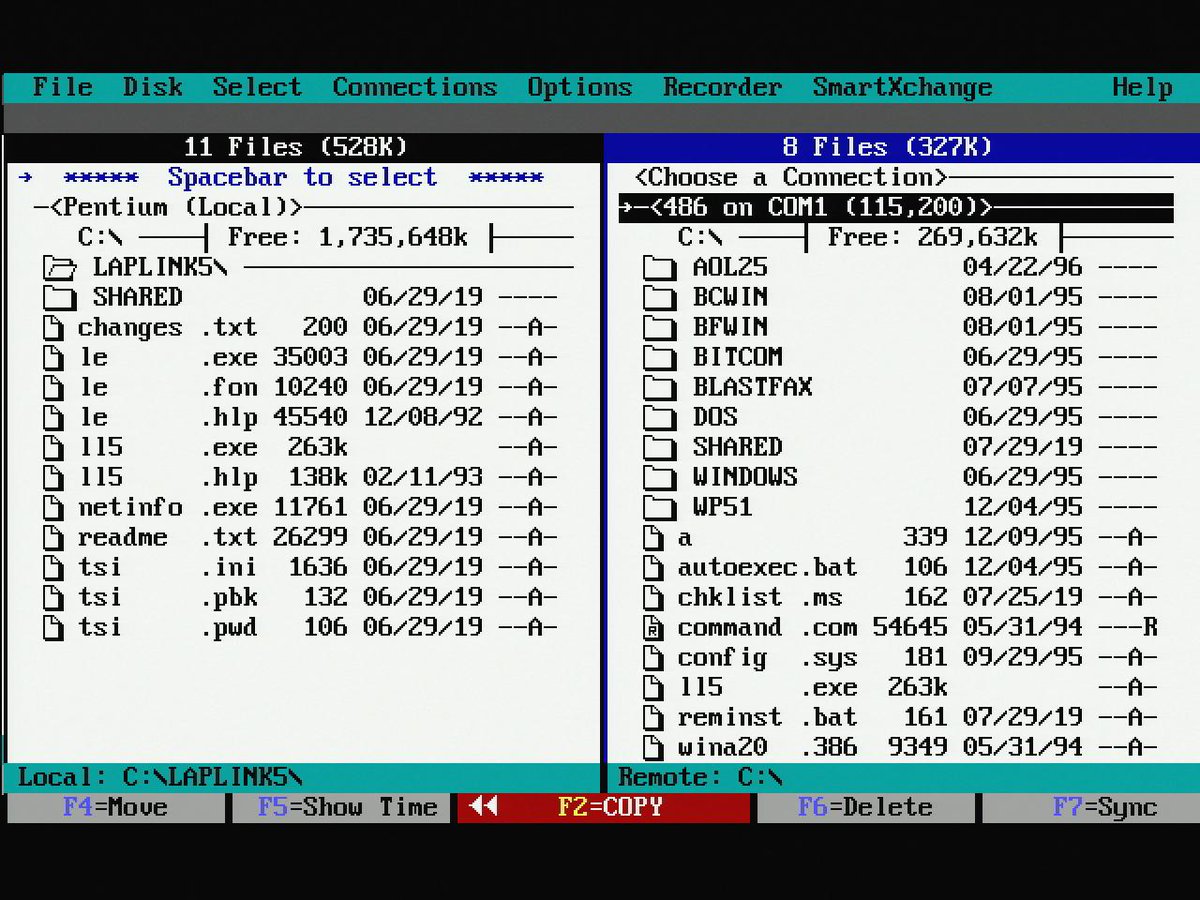
Task: Click the tsi.pwd file icon
Action: pyautogui.click(x=54, y=627)
